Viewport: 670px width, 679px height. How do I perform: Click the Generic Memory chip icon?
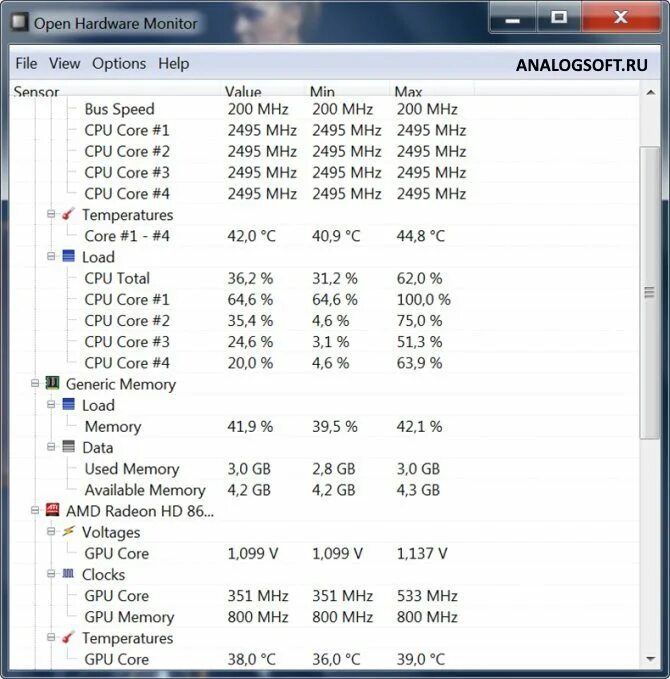pyautogui.click(x=52, y=383)
